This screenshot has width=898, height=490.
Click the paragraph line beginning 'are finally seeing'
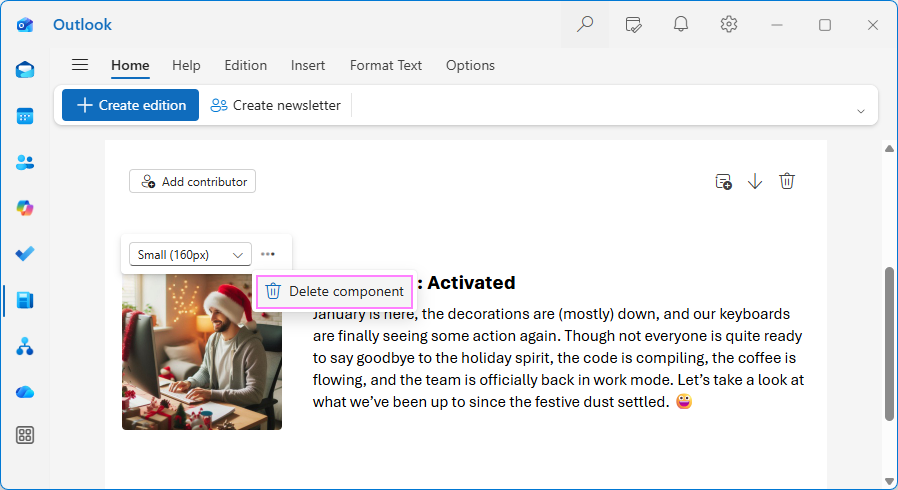pyautogui.click(x=557, y=336)
